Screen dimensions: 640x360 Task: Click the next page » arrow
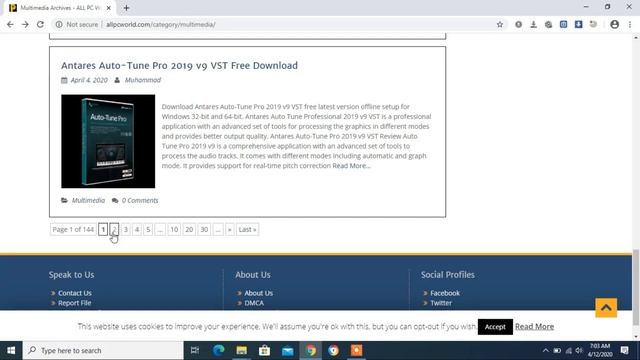click(x=230, y=229)
